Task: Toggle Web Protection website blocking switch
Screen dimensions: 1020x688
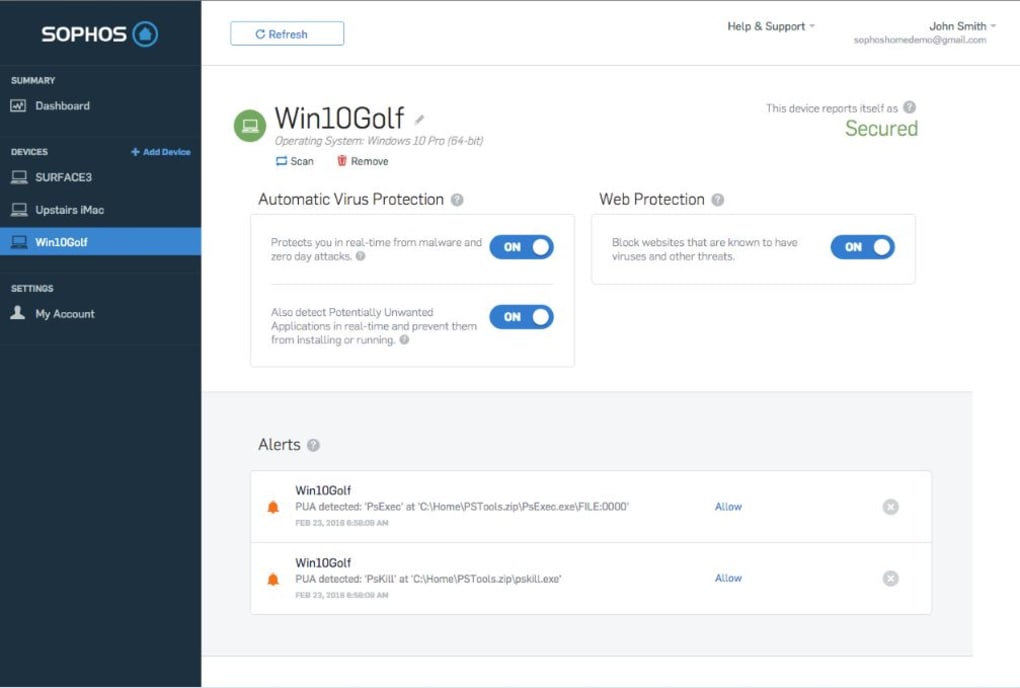Action: (x=863, y=247)
